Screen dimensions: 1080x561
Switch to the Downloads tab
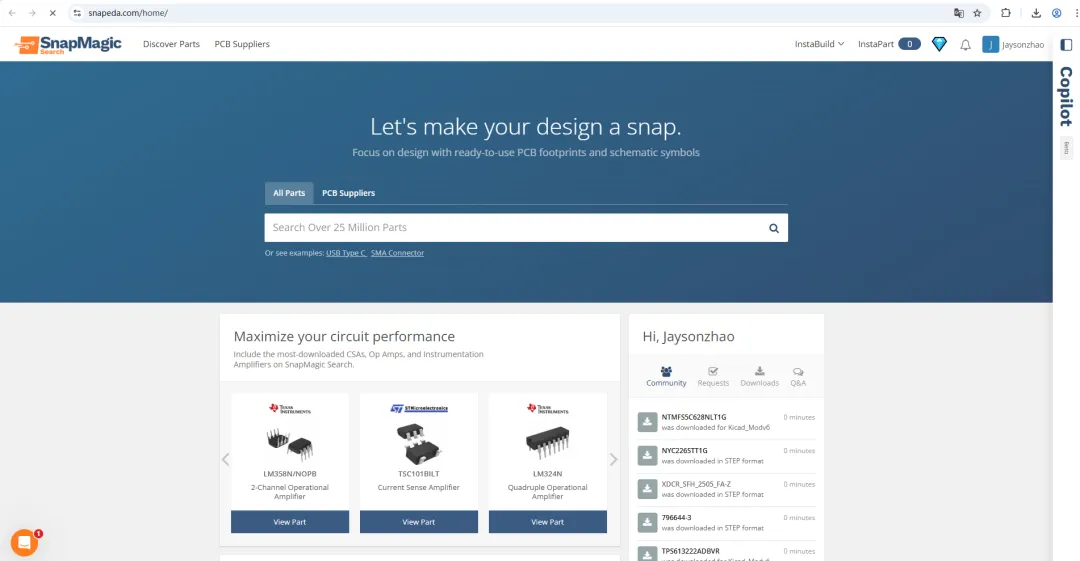(760, 376)
